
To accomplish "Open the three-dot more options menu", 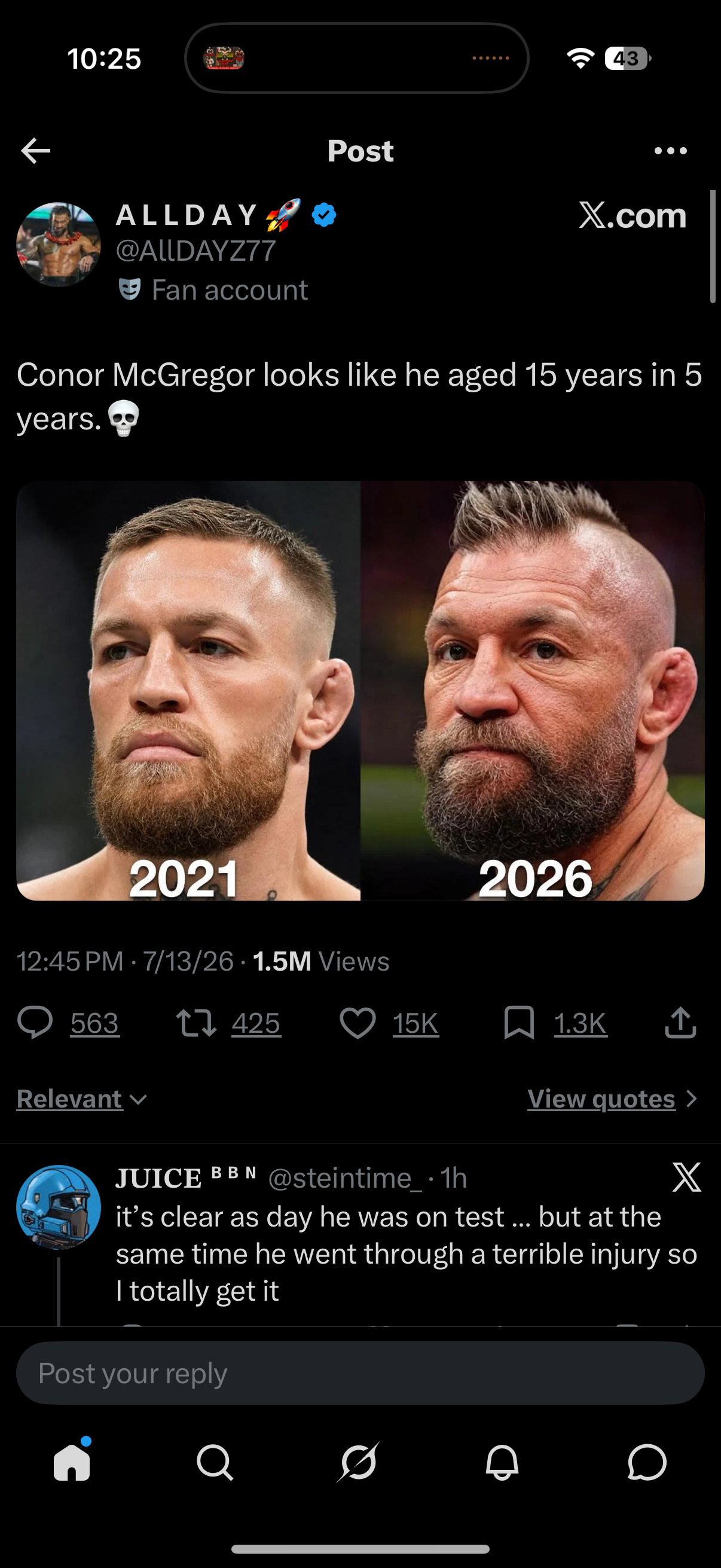I will 671,151.
